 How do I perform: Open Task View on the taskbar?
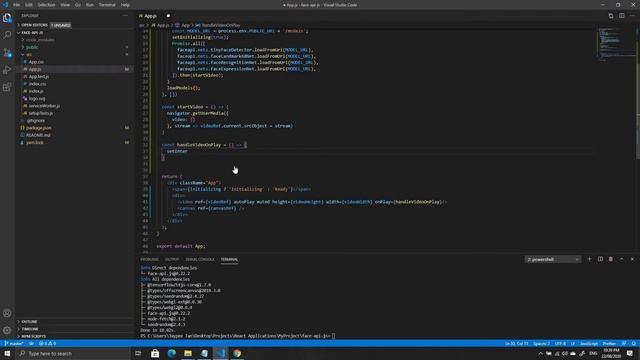click(x=138, y=353)
